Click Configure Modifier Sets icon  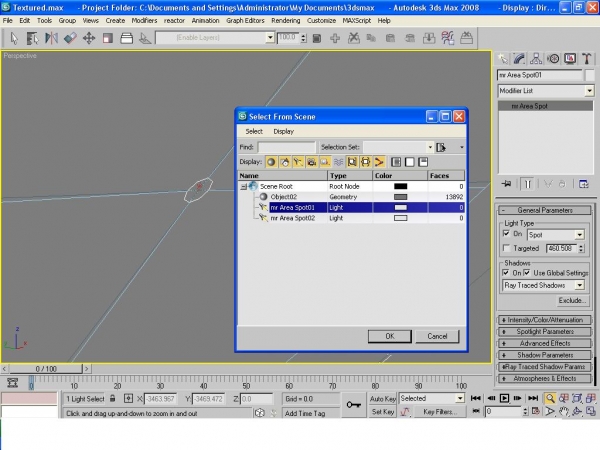tap(584, 184)
